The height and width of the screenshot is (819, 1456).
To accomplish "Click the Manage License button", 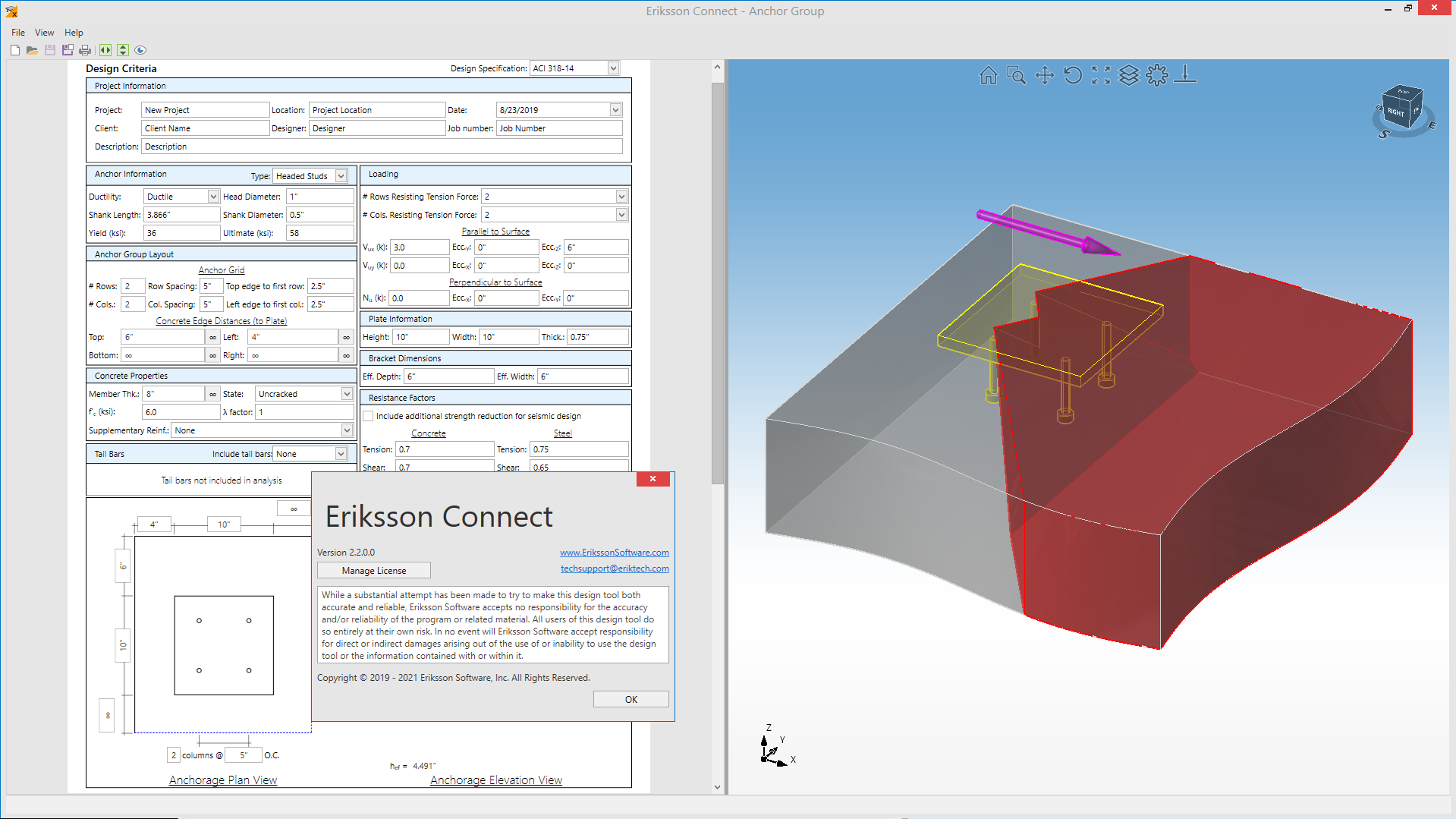I will tap(374, 571).
